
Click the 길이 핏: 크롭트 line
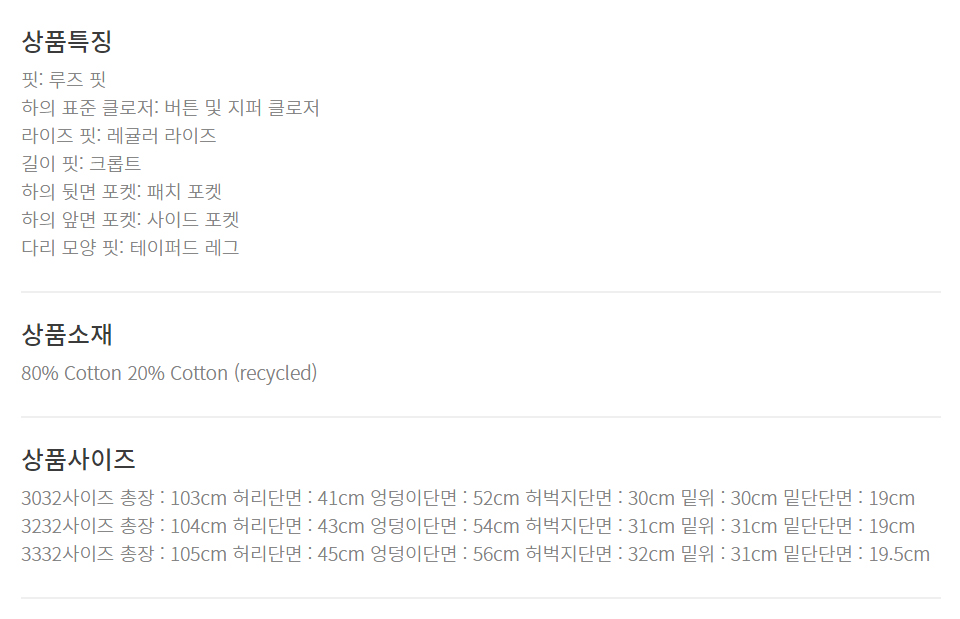point(81,164)
